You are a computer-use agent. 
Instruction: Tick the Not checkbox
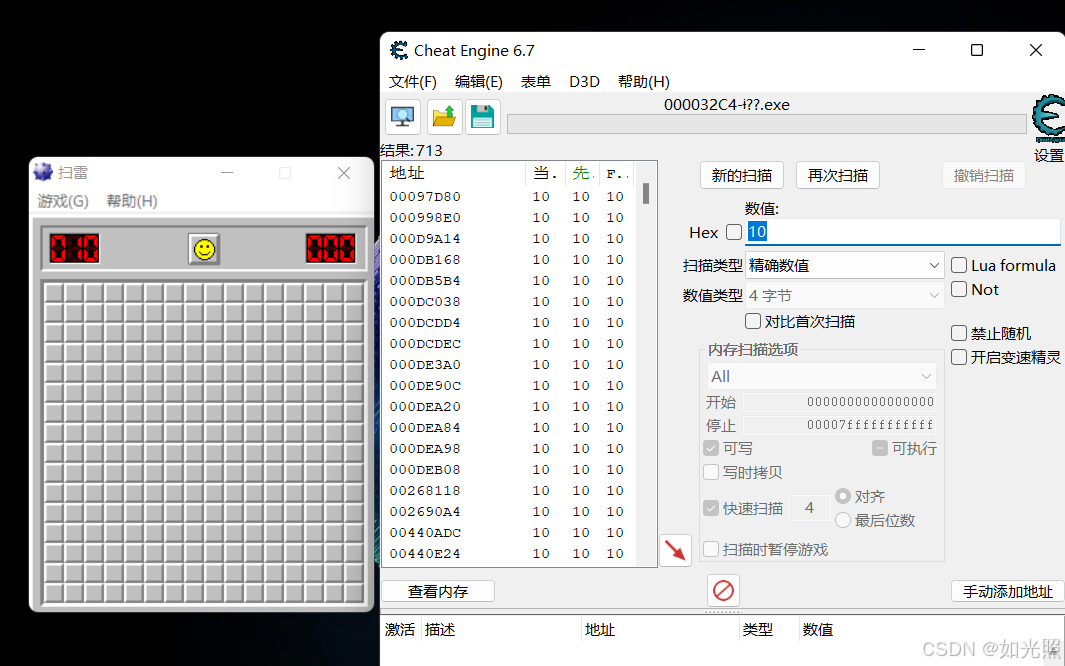(x=959, y=289)
